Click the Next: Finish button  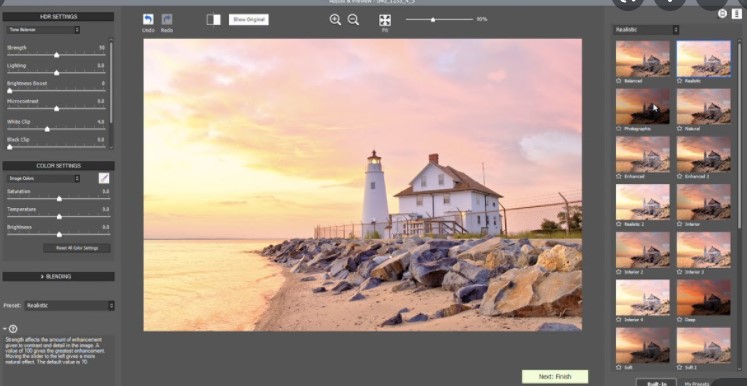tap(555, 376)
